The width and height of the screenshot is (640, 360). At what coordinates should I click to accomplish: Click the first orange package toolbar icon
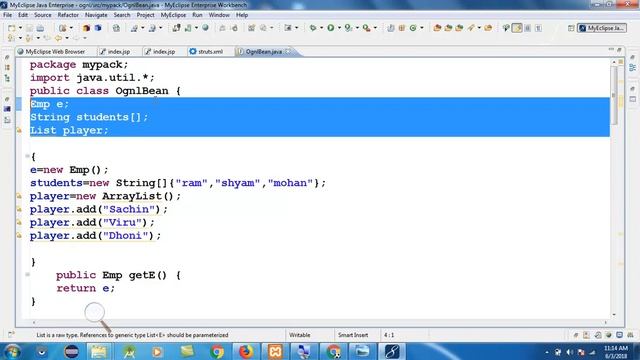click(437, 28)
